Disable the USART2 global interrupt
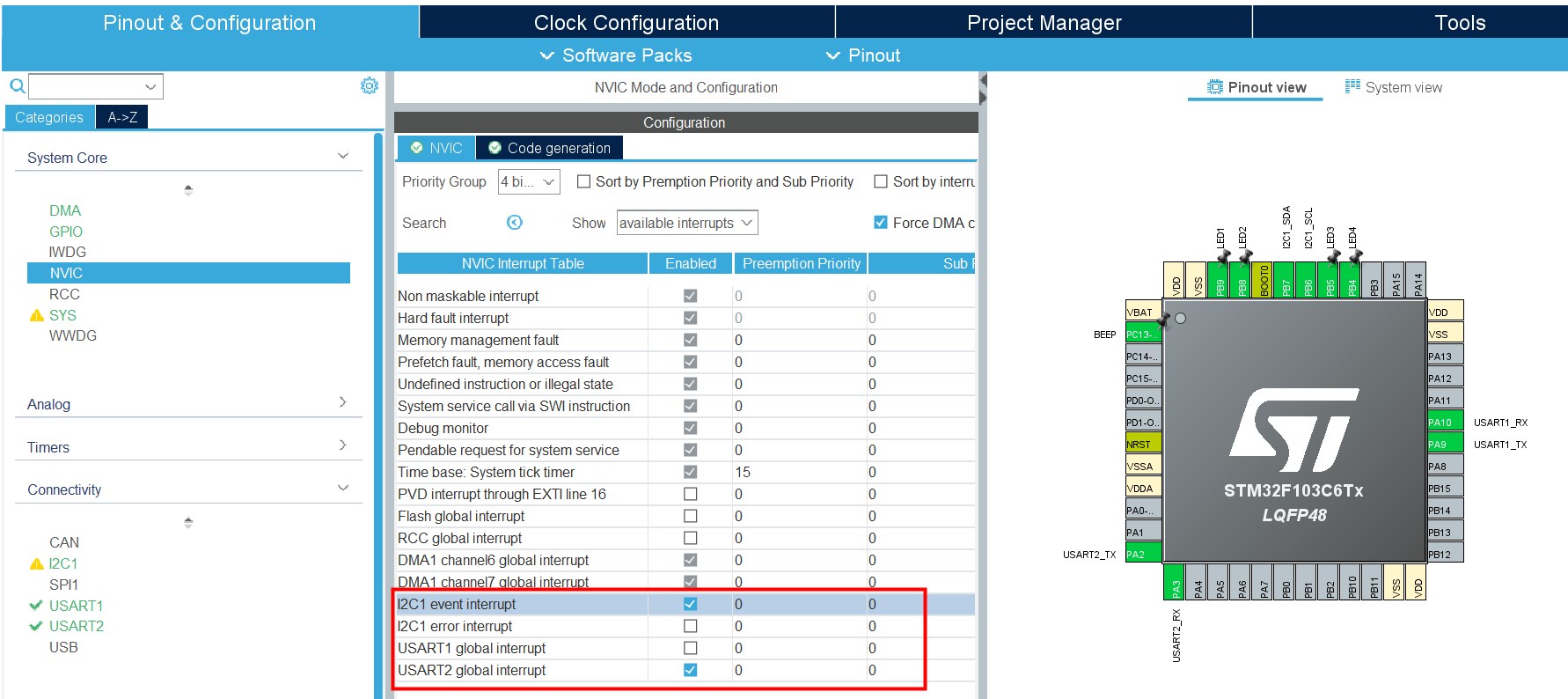1568x699 pixels. click(x=691, y=670)
